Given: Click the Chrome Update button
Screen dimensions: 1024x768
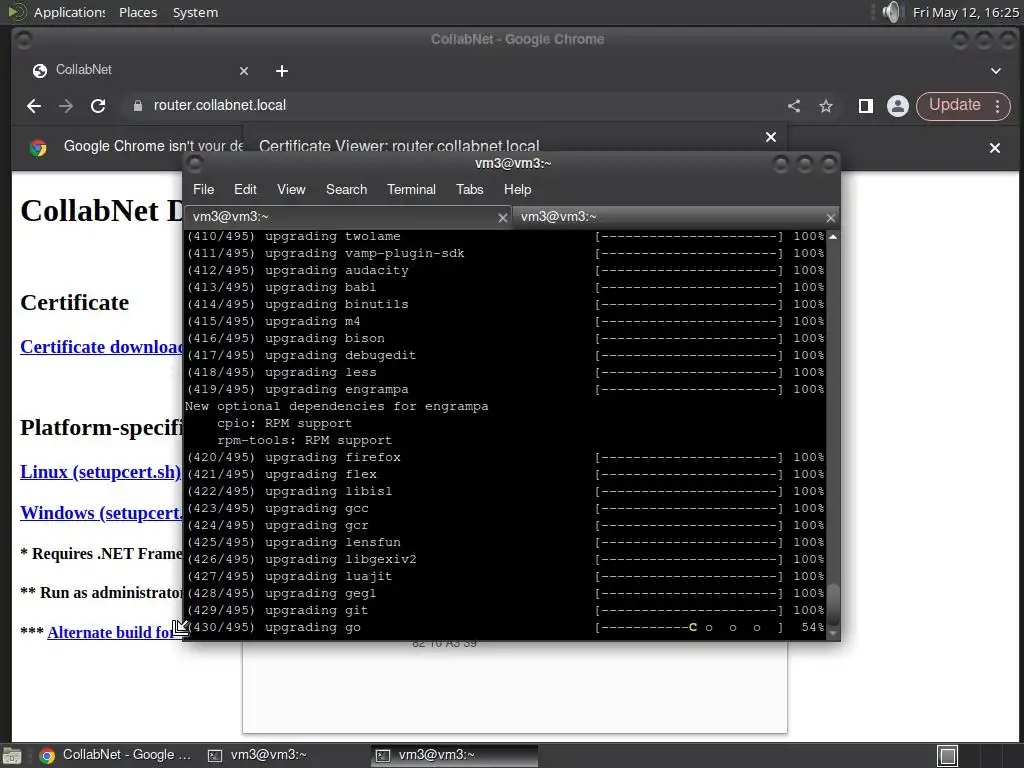Looking at the screenshot, I should coord(954,105).
